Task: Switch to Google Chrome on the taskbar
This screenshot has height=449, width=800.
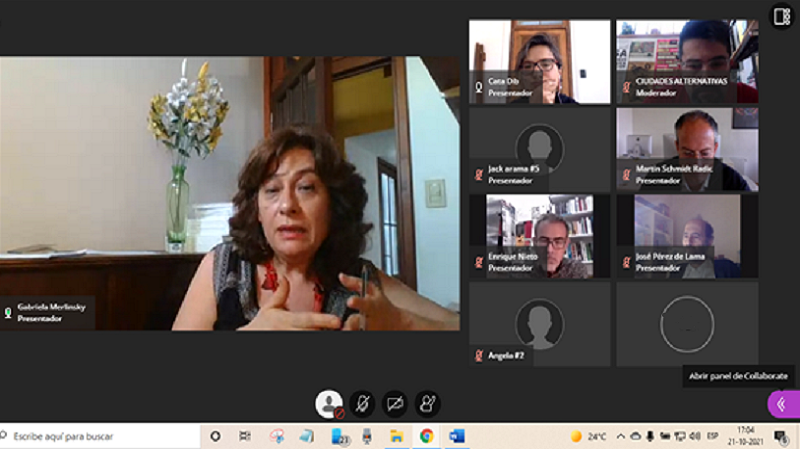Action: pos(427,436)
